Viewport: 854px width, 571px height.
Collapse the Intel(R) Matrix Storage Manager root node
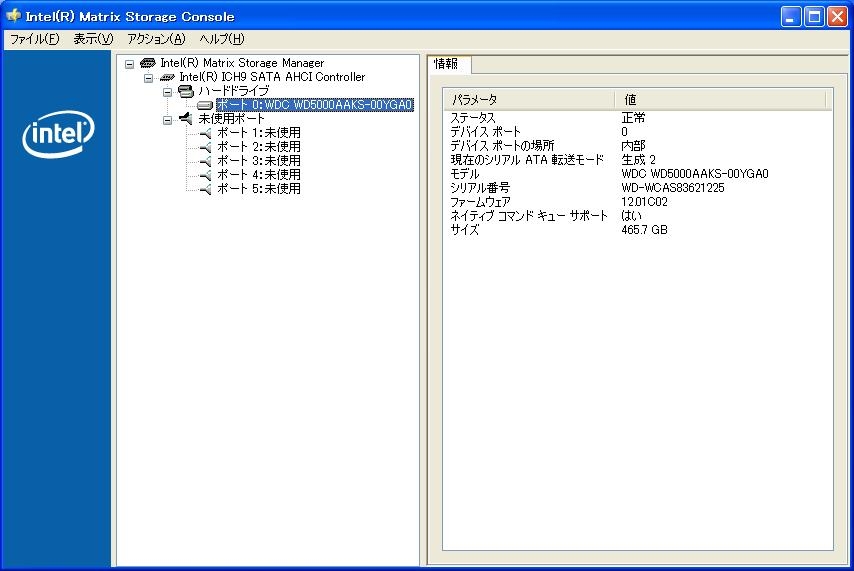click(130, 64)
